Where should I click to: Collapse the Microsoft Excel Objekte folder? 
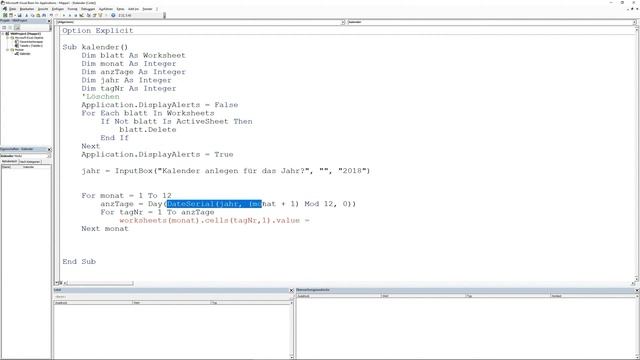pyautogui.click(x=7, y=38)
